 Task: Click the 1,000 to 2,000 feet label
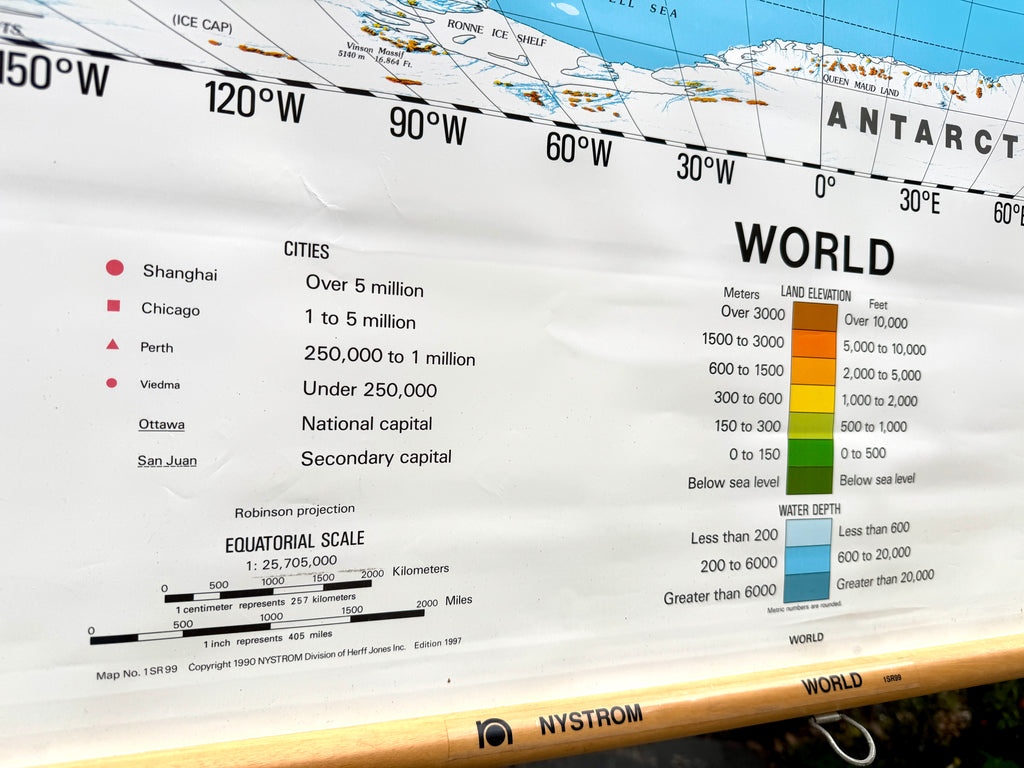[x=879, y=400]
